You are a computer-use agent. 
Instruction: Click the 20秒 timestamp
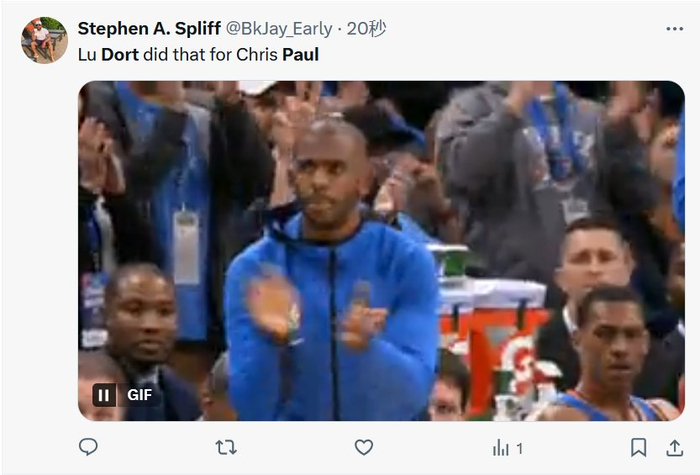(x=367, y=29)
